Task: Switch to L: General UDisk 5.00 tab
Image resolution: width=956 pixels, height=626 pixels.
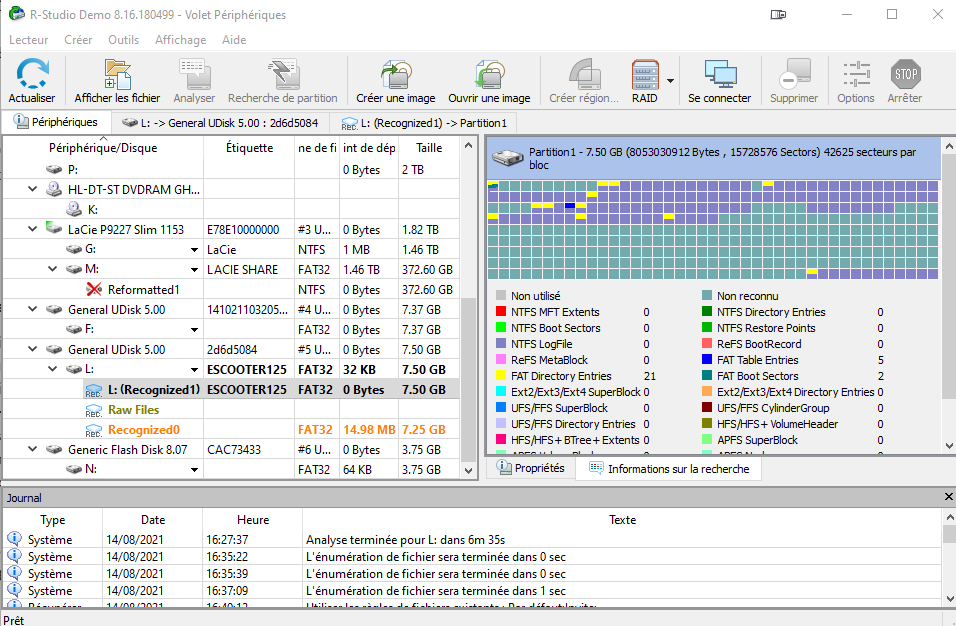Action: [220, 123]
